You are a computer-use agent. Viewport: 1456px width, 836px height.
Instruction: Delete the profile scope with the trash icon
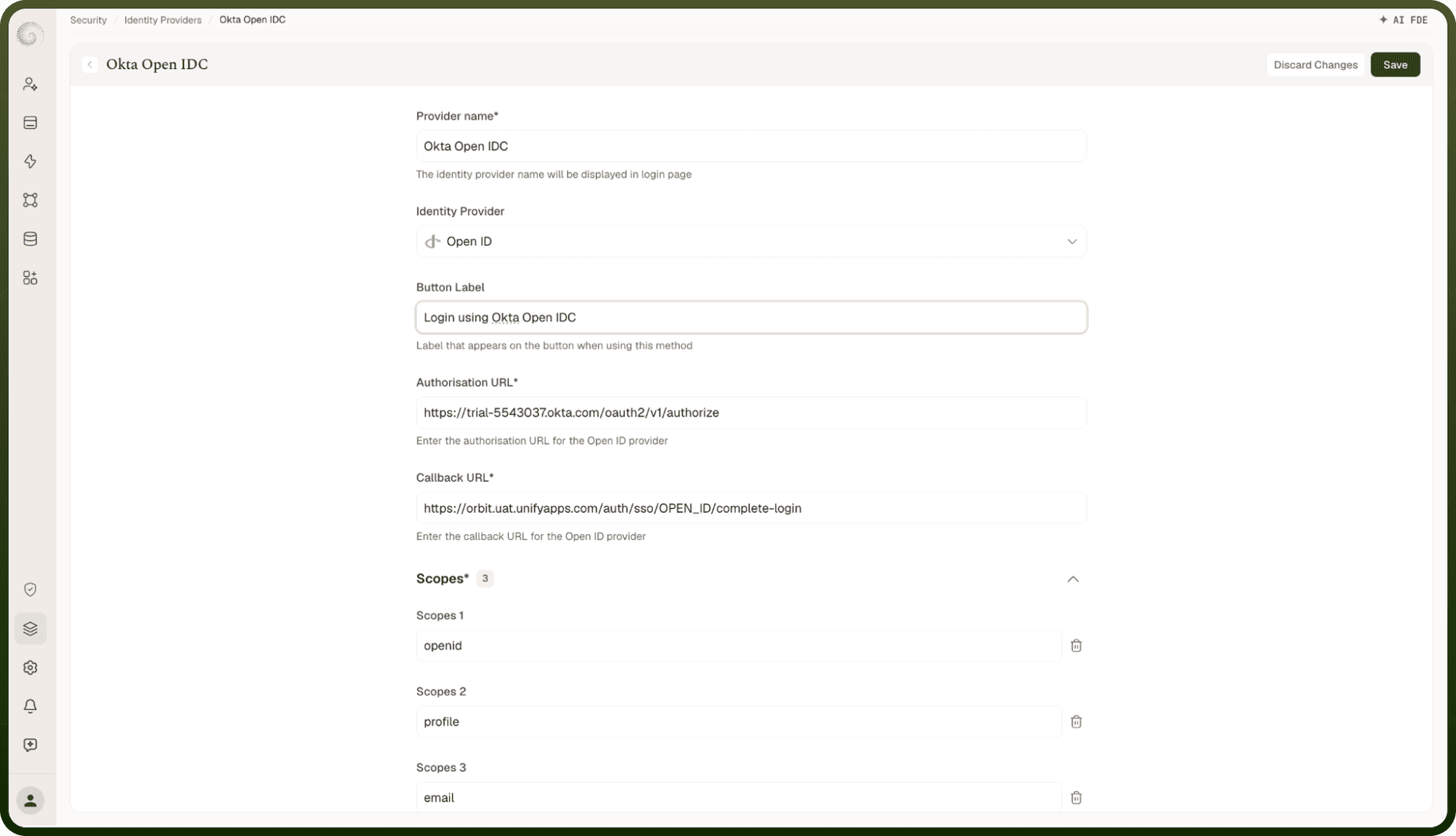pyautogui.click(x=1076, y=721)
